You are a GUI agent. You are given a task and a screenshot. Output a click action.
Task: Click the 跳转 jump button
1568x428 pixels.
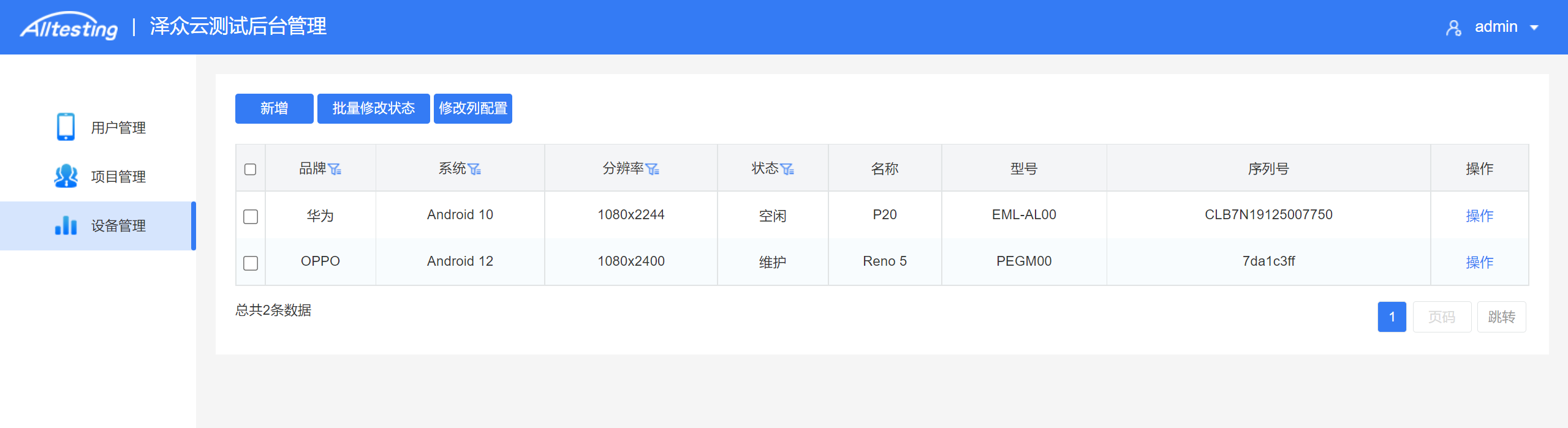click(x=1501, y=317)
